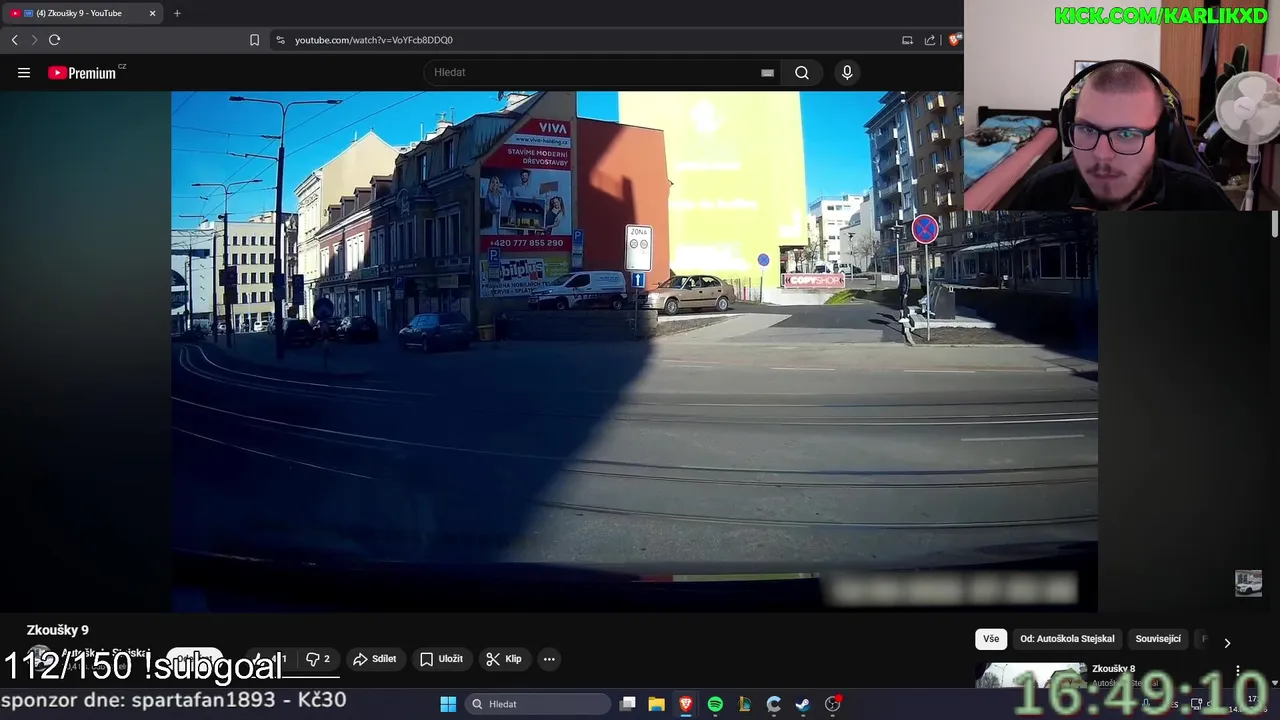1280x720 pixels.
Task: Open the Windows Start menu
Action: pyautogui.click(x=448, y=704)
